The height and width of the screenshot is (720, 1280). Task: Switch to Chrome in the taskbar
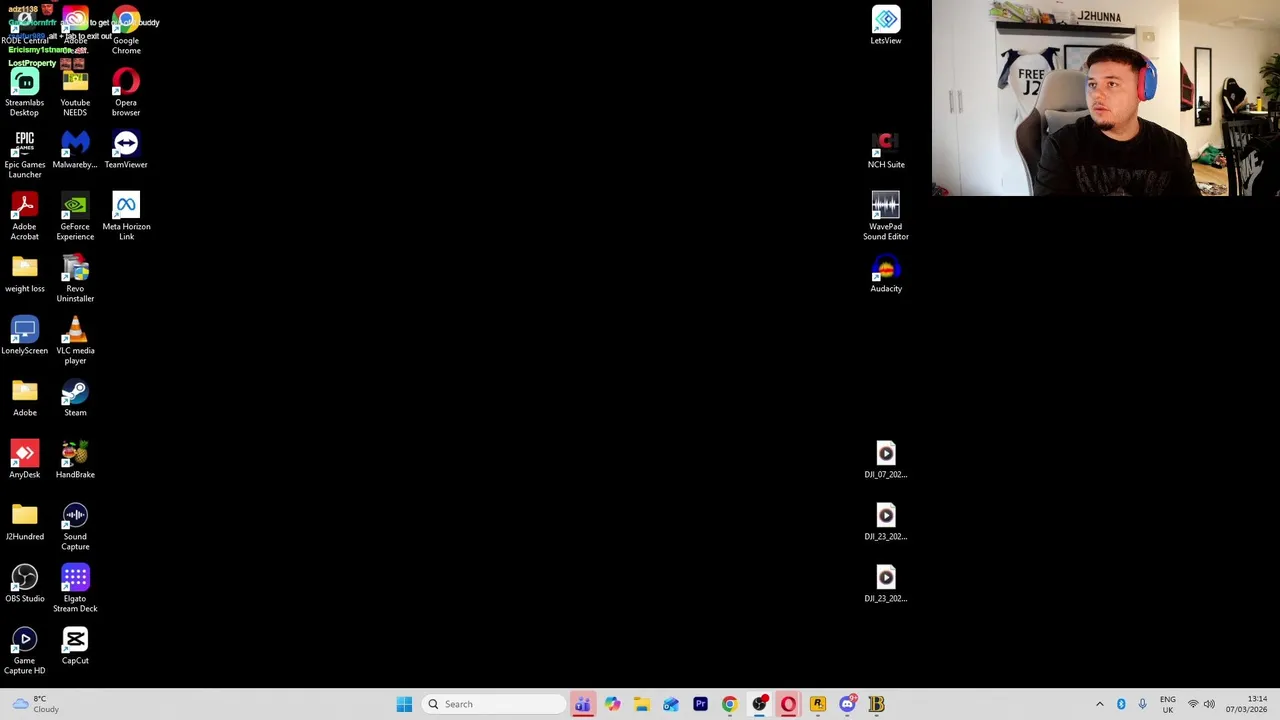[729, 704]
